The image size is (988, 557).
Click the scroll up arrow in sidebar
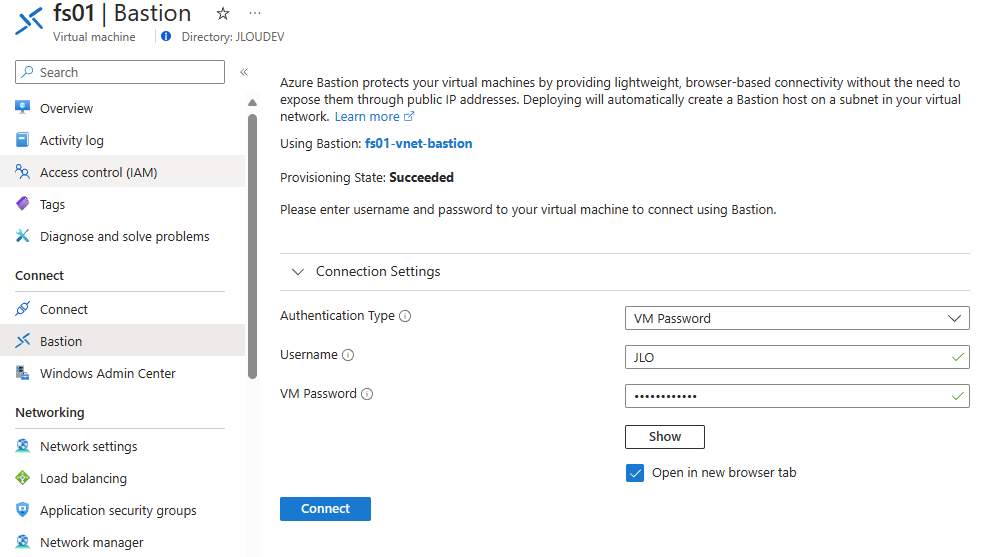click(253, 103)
